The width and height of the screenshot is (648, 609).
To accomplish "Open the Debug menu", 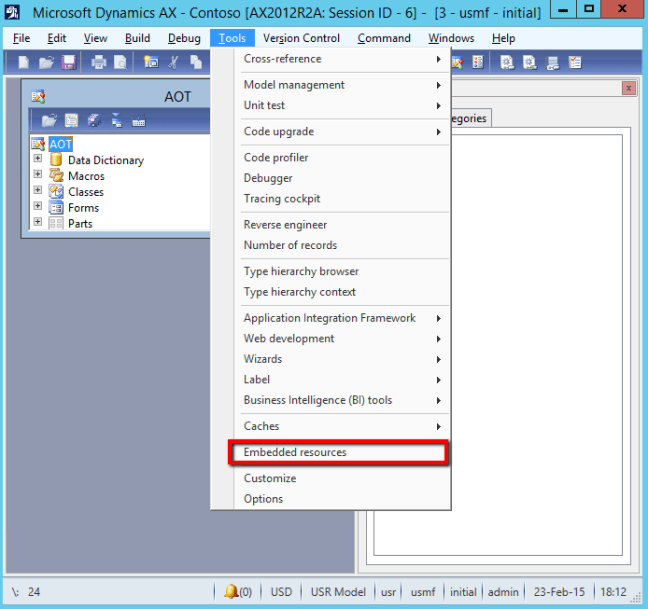I will click(184, 38).
